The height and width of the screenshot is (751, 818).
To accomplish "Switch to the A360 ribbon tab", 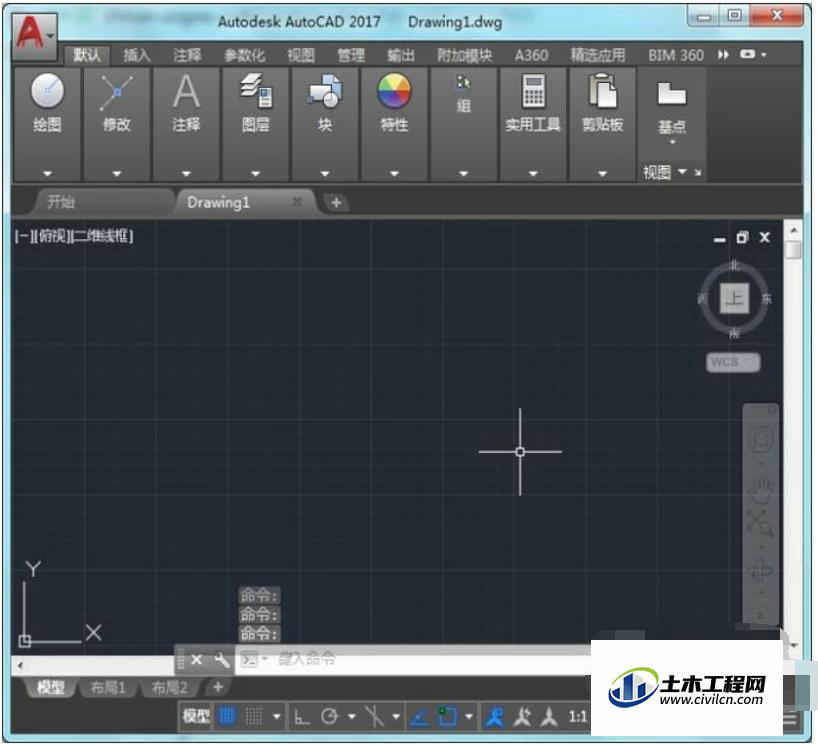I will (531, 55).
